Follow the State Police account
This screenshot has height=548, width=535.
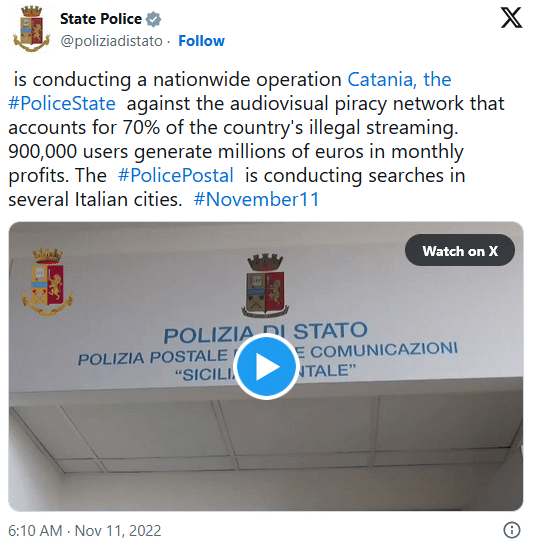coord(201,41)
